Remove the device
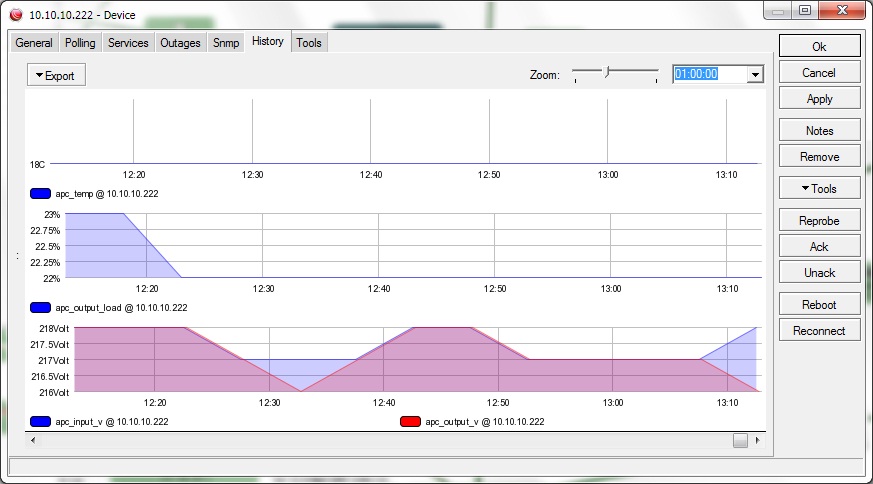This screenshot has width=873, height=484. pos(820,157)
